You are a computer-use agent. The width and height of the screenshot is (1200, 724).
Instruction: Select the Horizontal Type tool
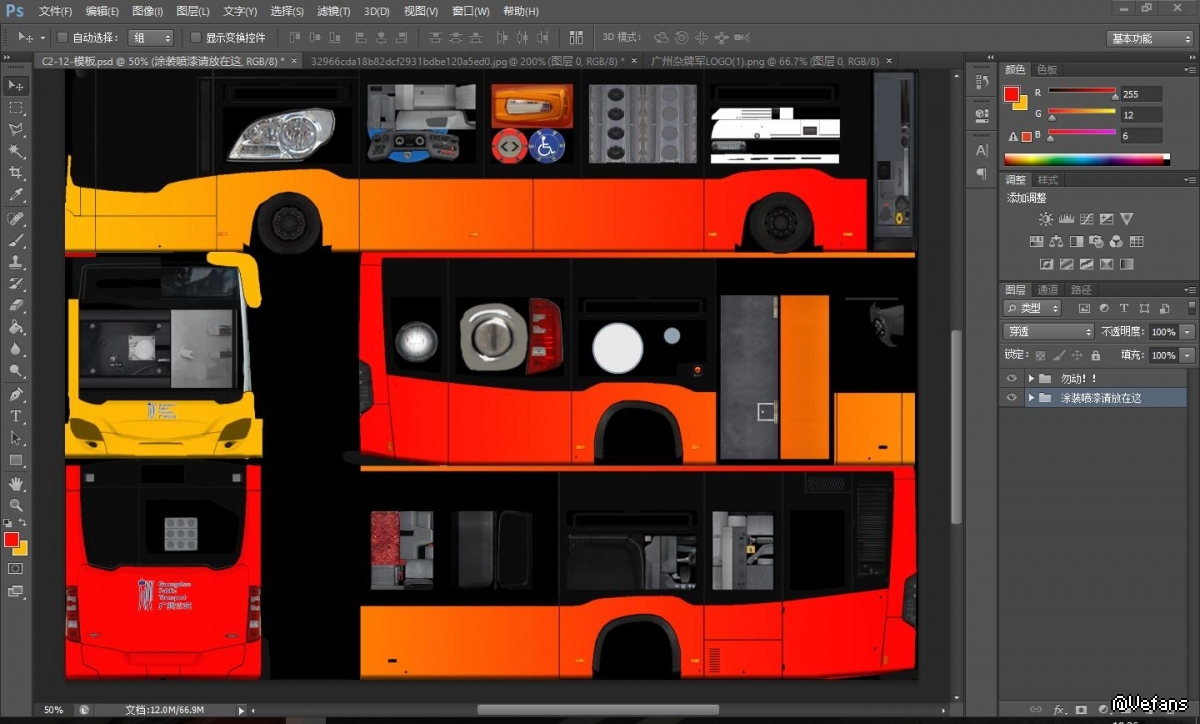pyautogui.click(x=16, y=415)
